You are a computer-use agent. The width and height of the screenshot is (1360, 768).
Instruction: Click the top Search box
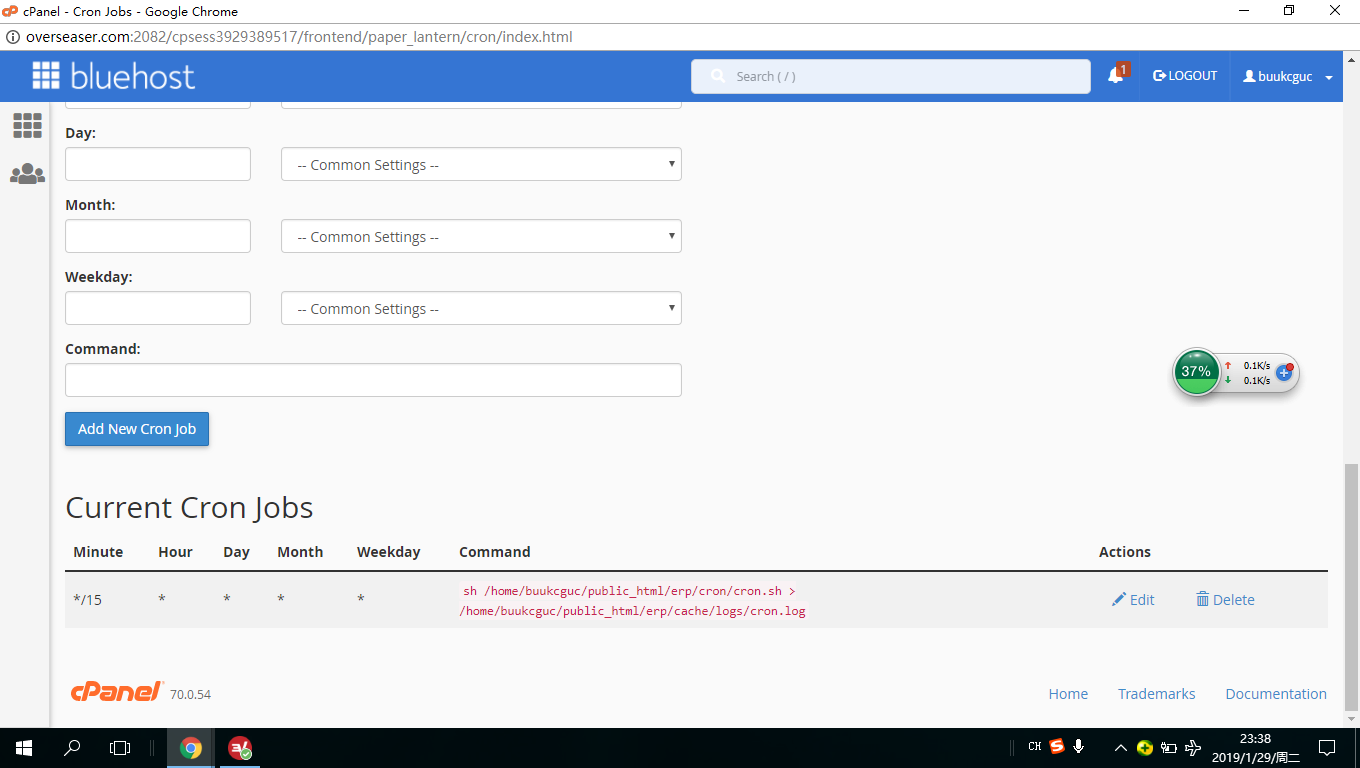pos(891,76)
